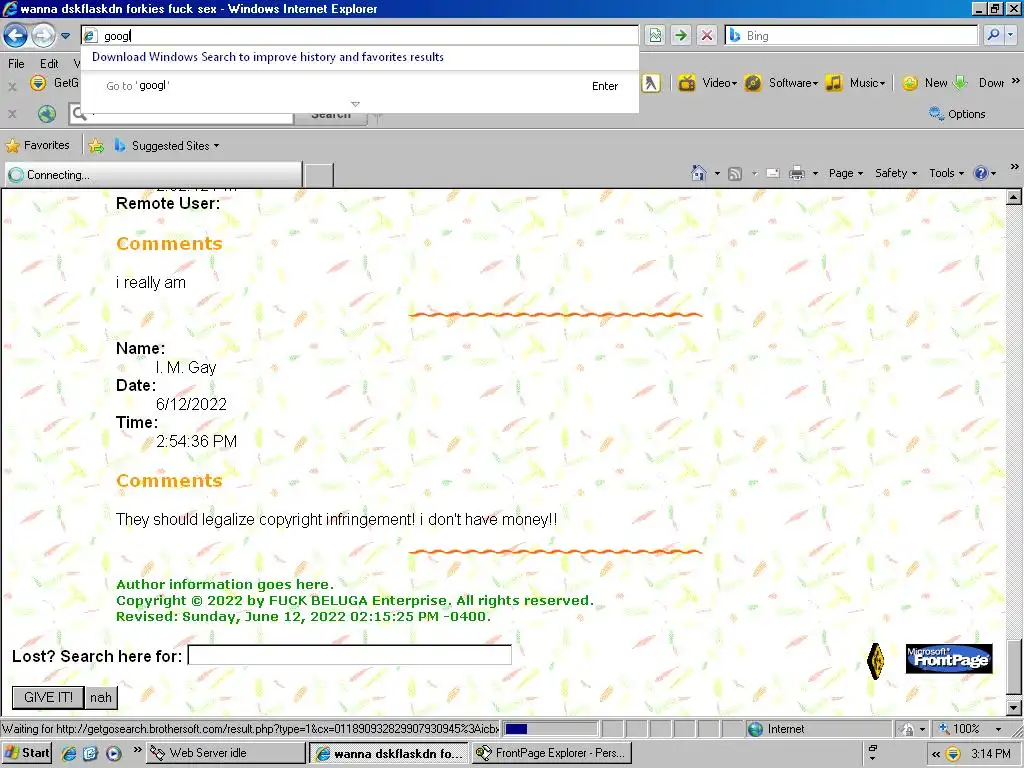Click the New toolbar button

(925, 83)
